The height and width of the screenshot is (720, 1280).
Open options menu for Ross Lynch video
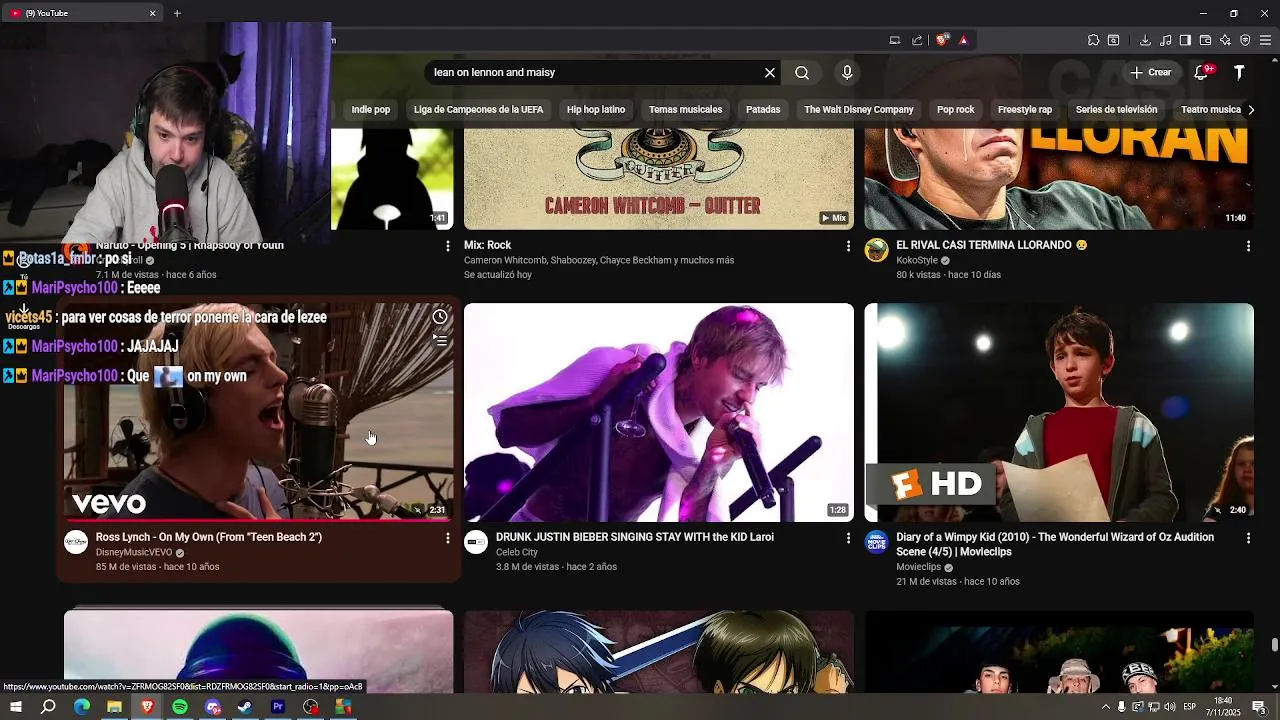[447, 538]
